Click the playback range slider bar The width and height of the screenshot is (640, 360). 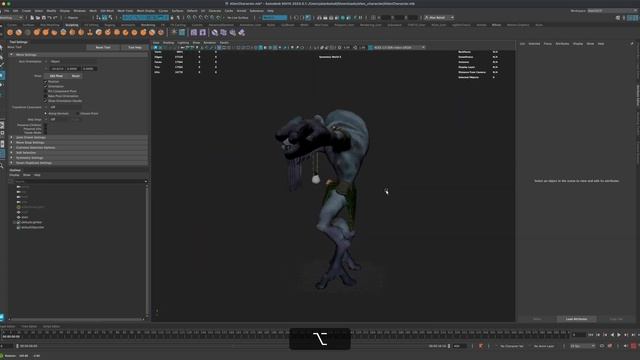[x=233, y=346]
